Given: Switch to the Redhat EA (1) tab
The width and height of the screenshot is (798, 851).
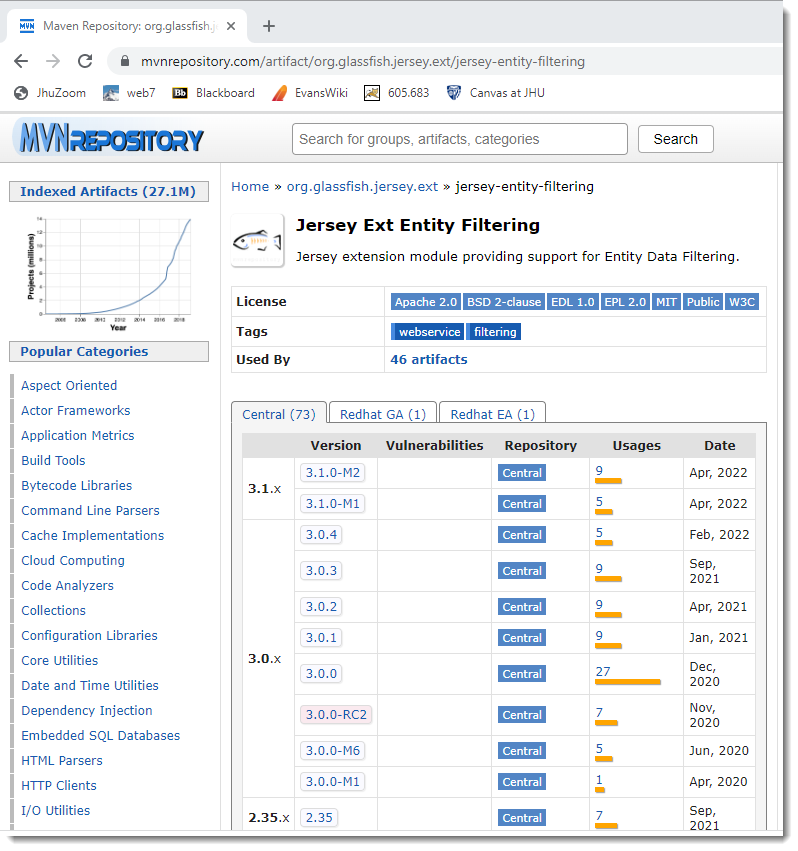Looking at the screenshot, I should (x=492, y=414).
